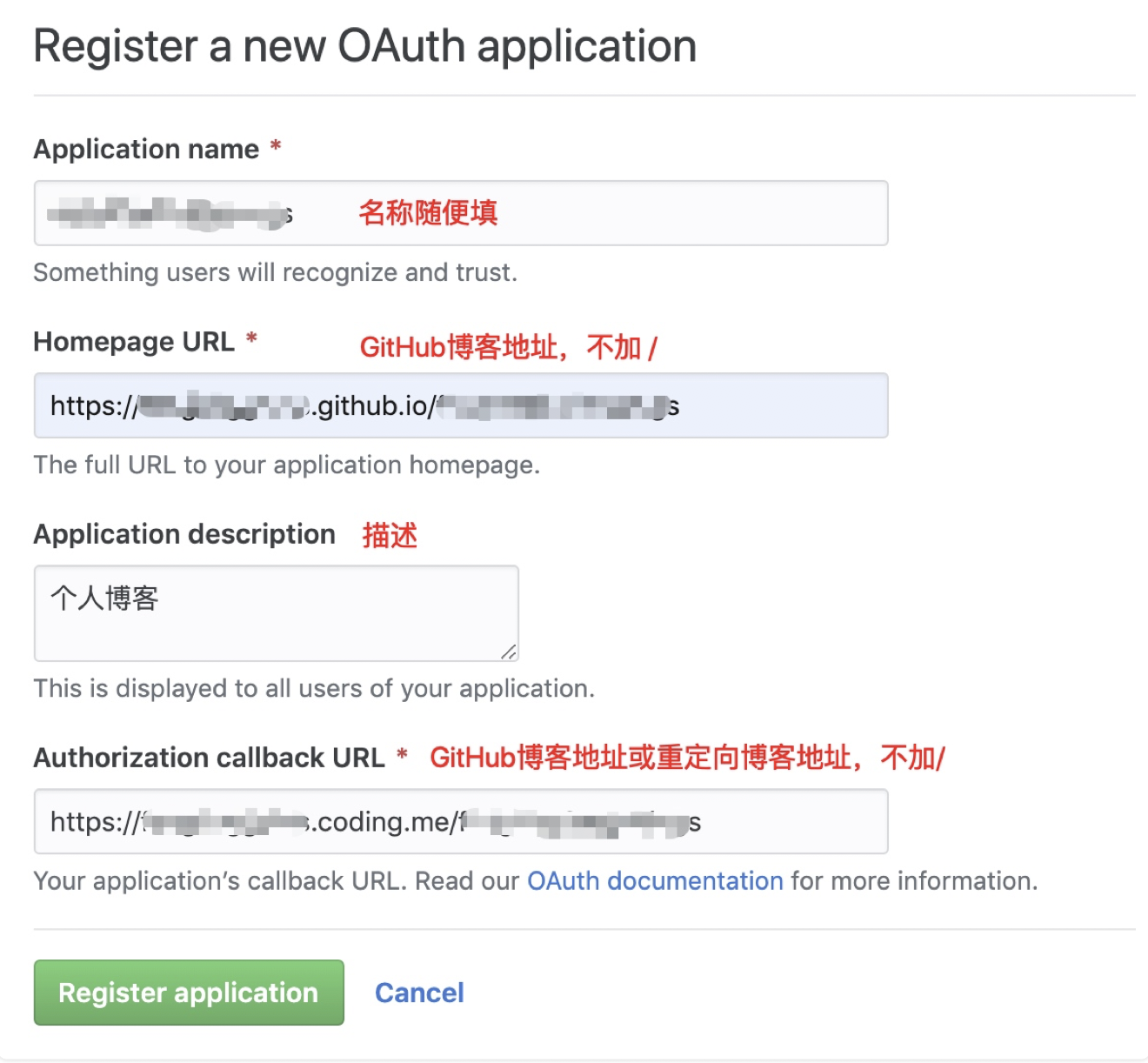Click the Register application button
Viewport: 1148px width, 1063px height.
(x=187, y=993)
